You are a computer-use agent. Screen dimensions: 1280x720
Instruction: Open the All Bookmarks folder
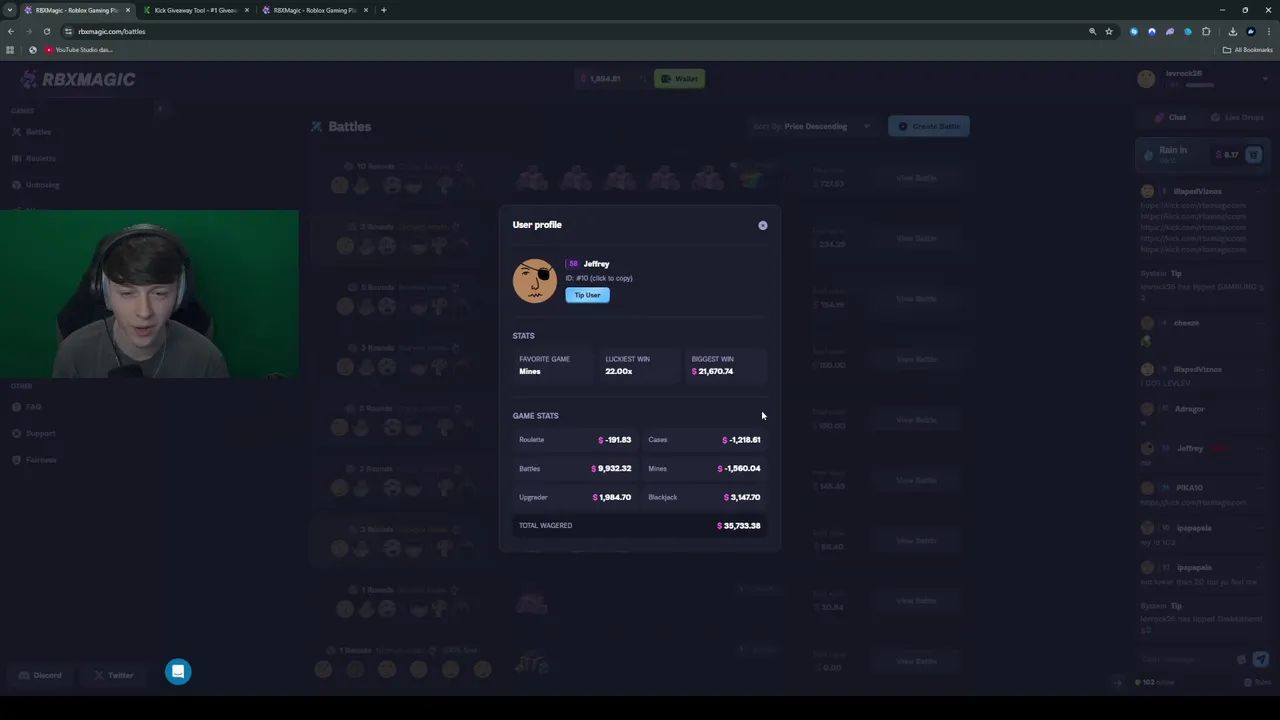point(1248,50)
